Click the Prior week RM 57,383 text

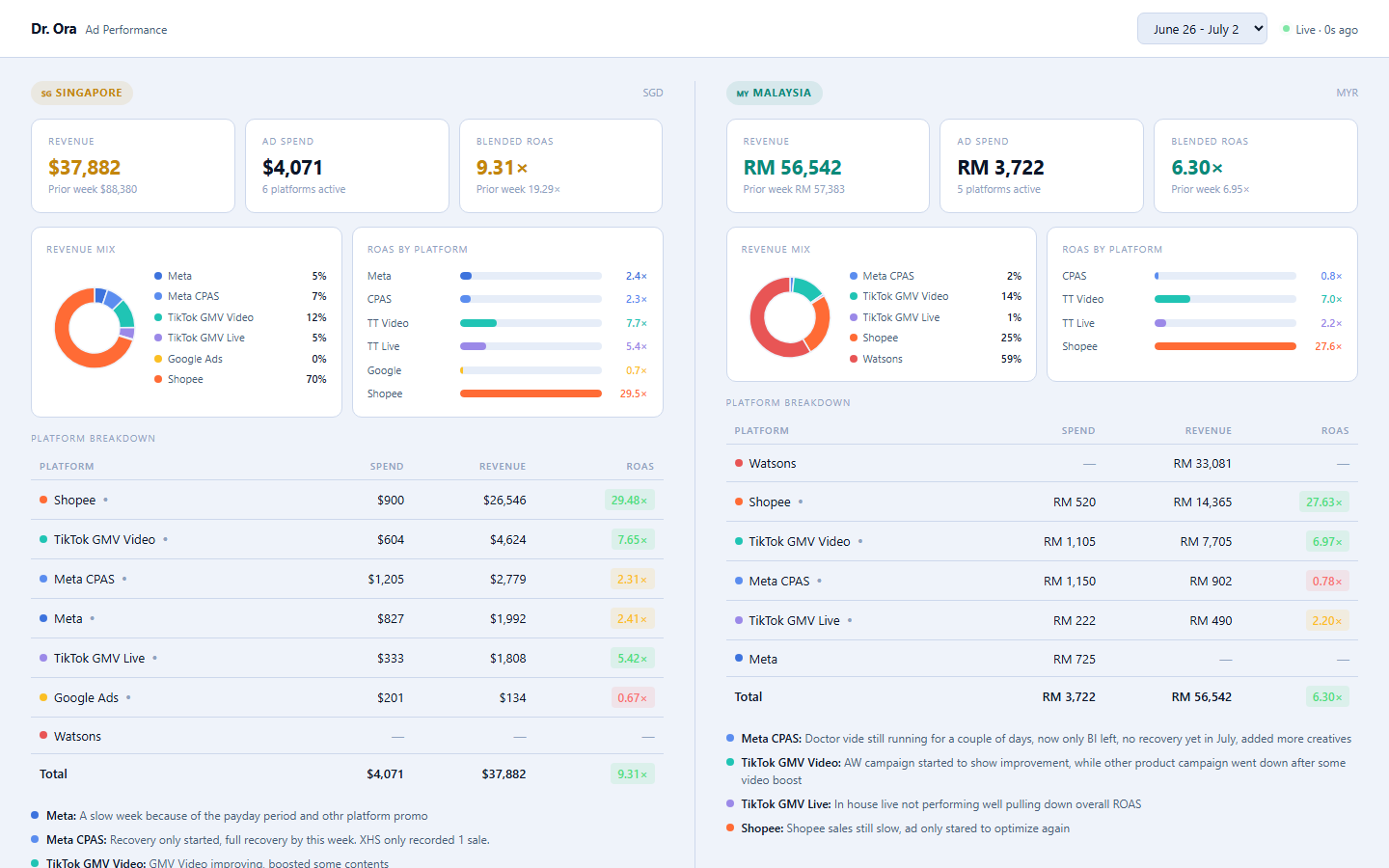click(794, 189)
